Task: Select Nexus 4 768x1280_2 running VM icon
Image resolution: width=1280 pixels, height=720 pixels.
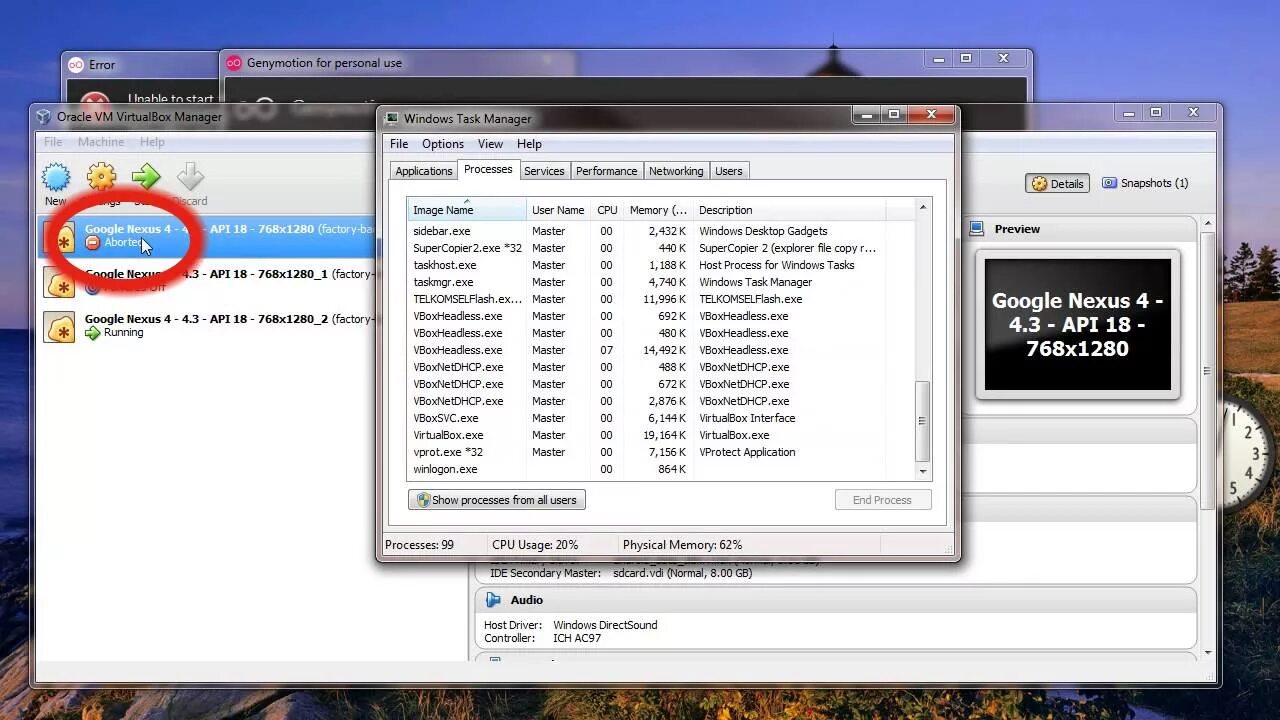Action: (59, 326)
